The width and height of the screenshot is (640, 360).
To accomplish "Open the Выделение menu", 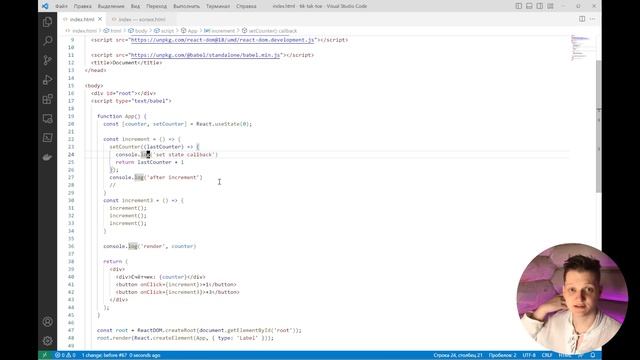I will (111, 6).
